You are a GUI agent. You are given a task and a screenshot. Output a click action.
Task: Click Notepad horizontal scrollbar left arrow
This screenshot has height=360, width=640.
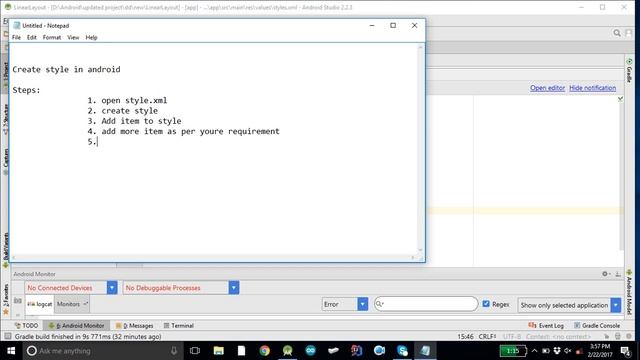(x=14, y=258)
